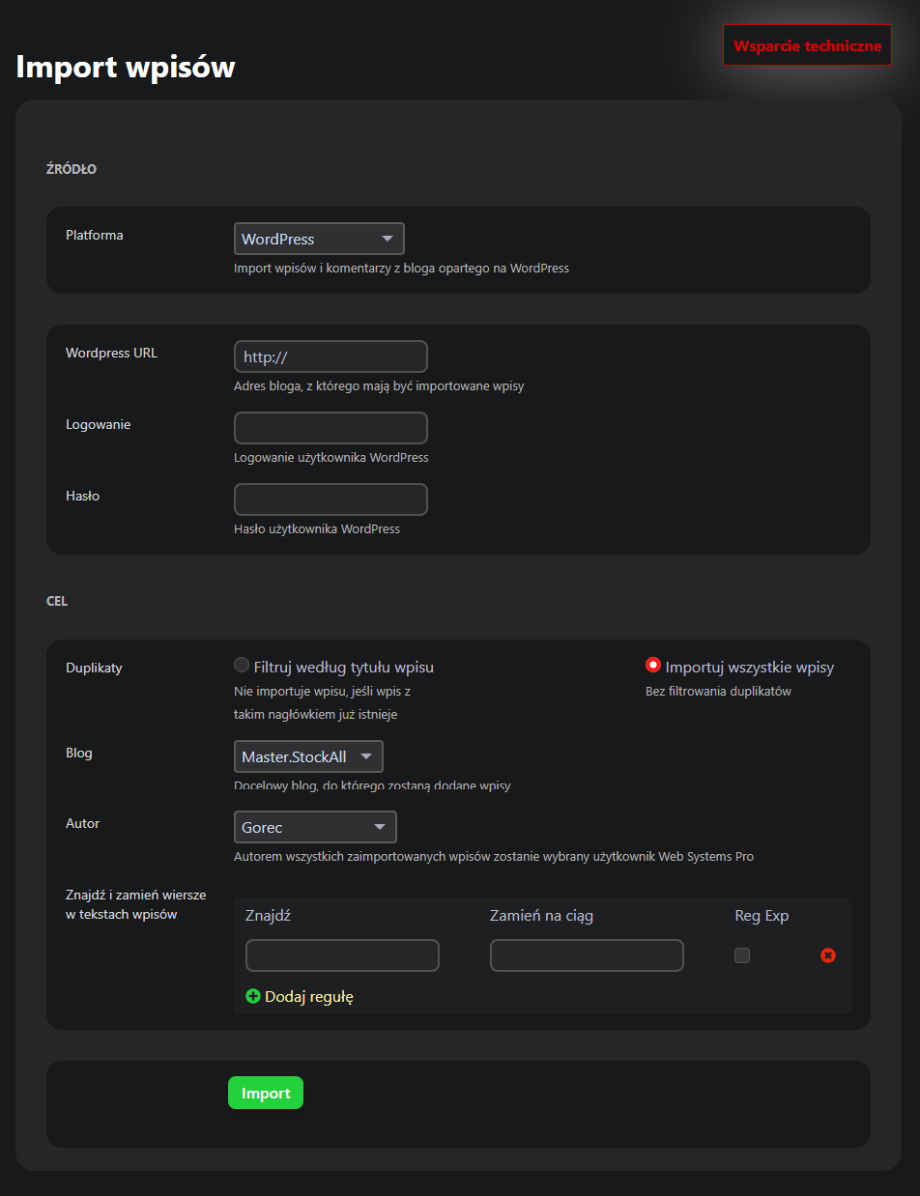
Task: Click the 'Dodaj regułę' link text
Action: pos(309,997)
